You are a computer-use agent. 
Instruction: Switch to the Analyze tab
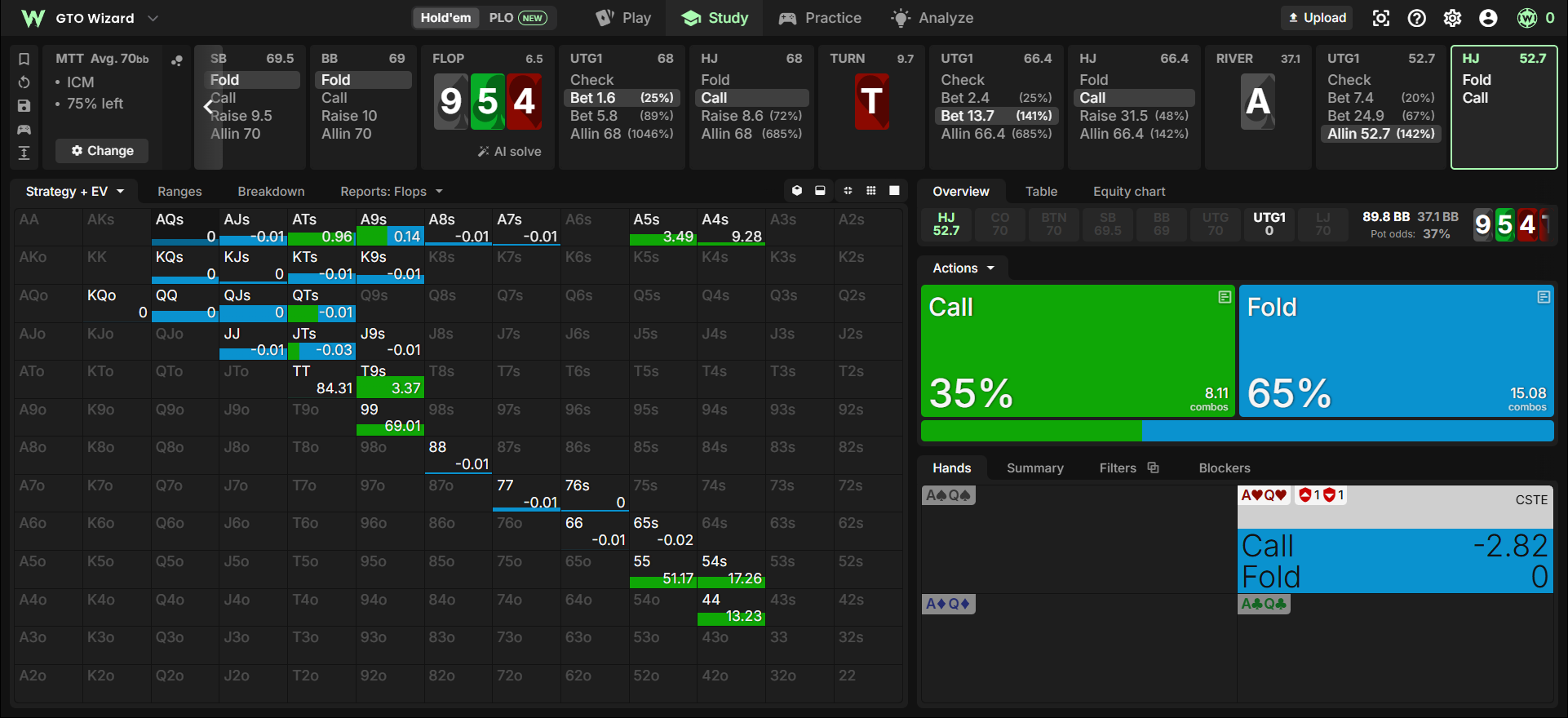point(932,18)
